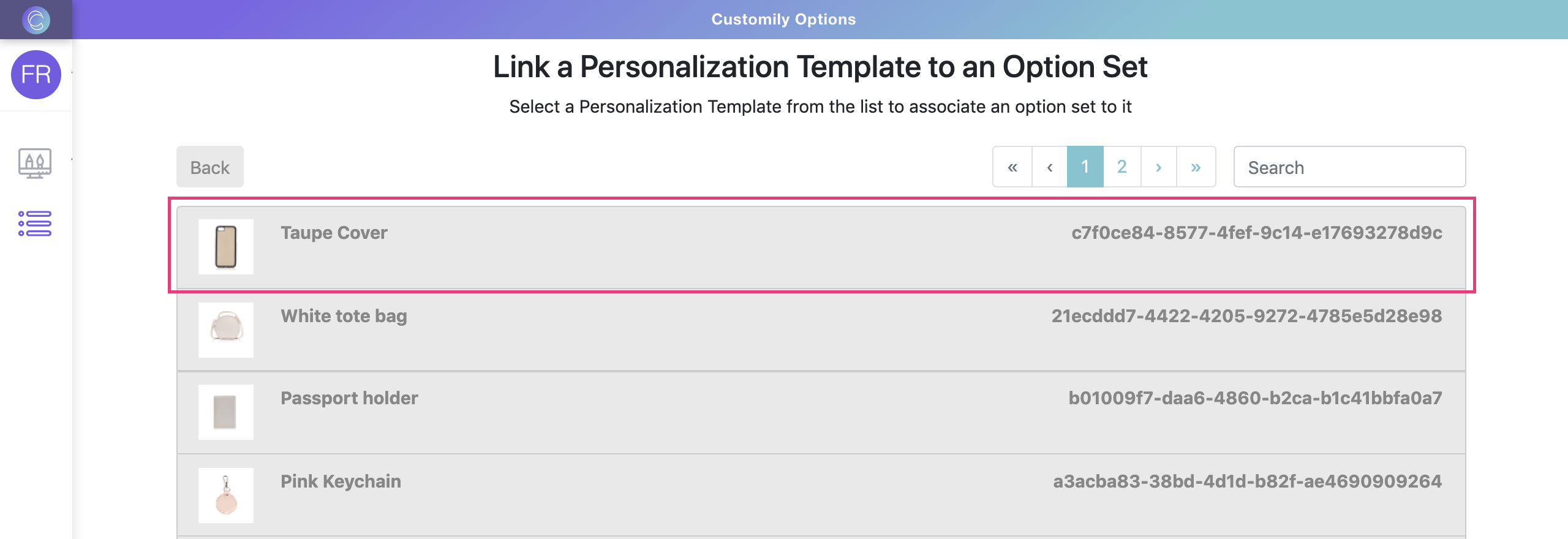Screen dimensions: 1568x539
Task: Jump to last page double-right arrow
Action: tap(1196, 167)
